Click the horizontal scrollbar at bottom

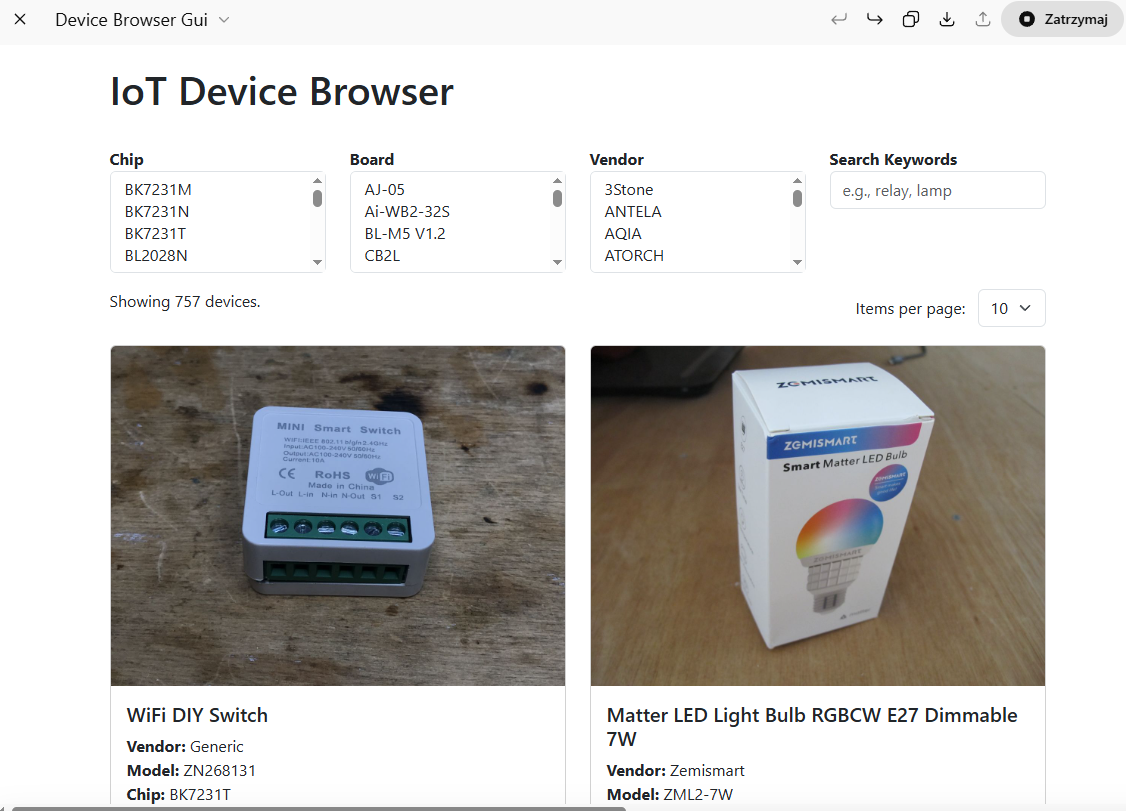[319, 808]
